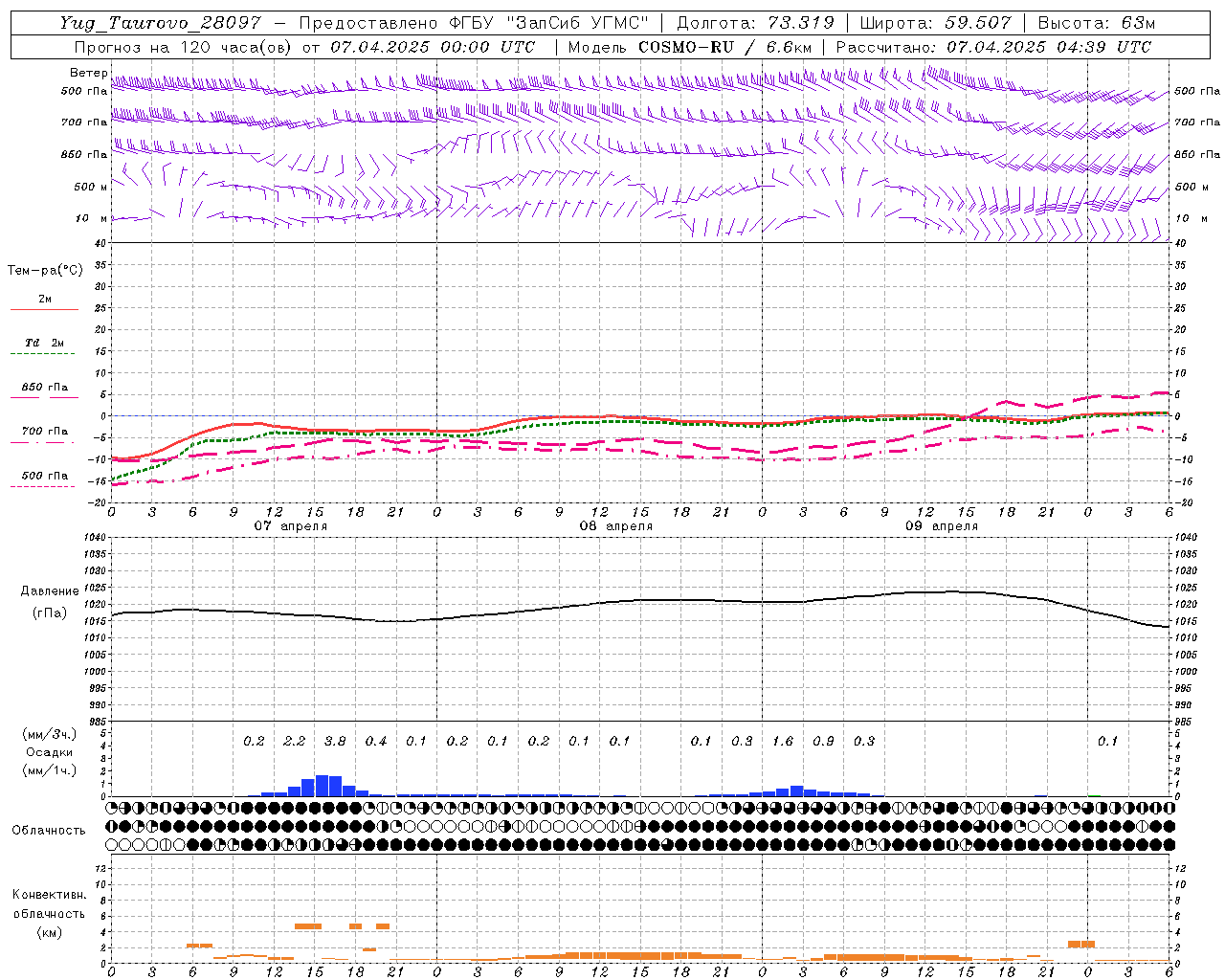The image size is (1225, 980).
Task: Click the Ветер panel label
Action: (x=89, y=73)
